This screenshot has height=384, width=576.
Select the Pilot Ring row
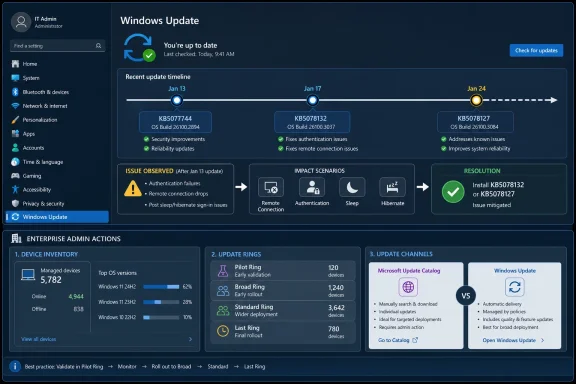tap(283, 271)
